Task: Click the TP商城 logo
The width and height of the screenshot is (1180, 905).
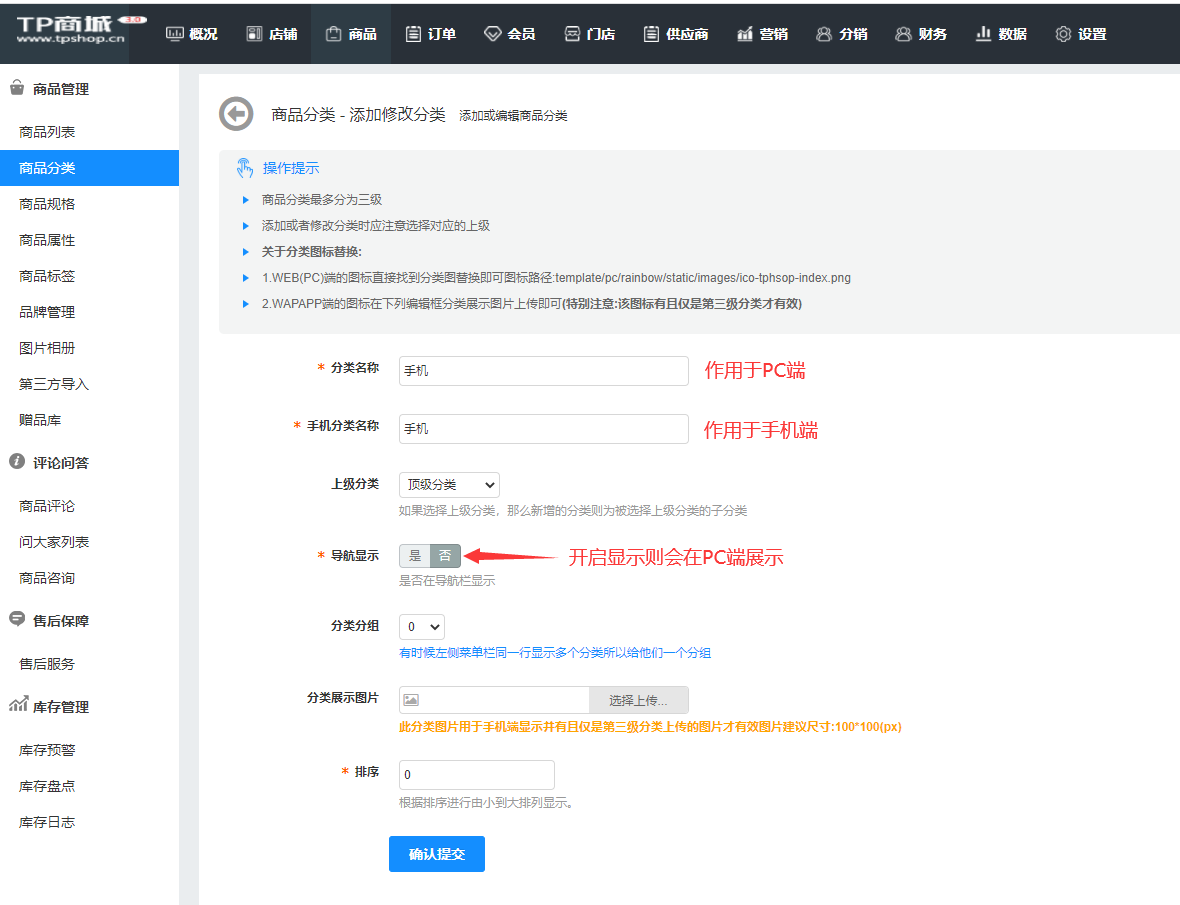Action: pyautogui.click(x=72, y=32)
